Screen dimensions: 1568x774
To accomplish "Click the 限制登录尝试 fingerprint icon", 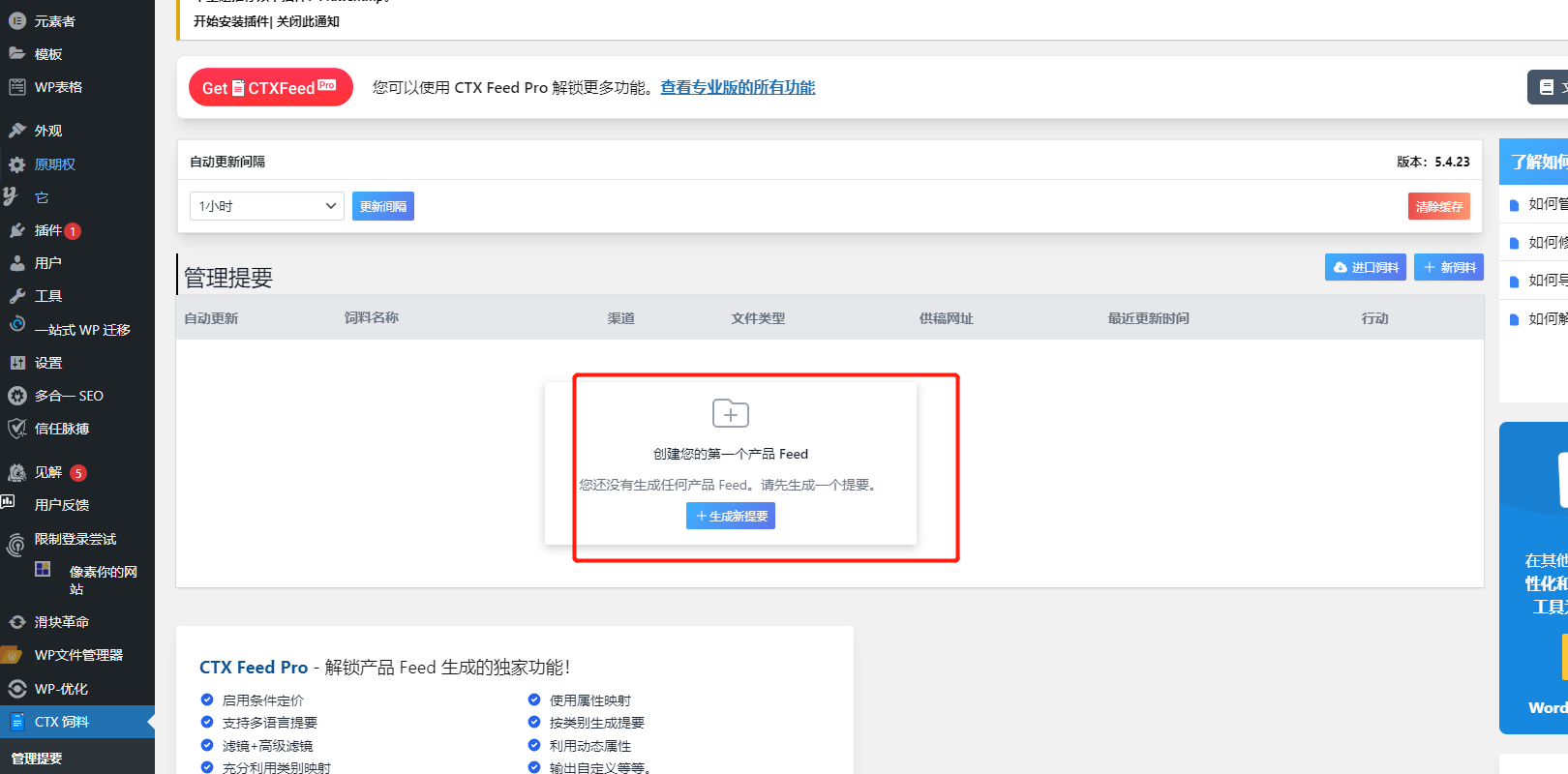I will (x=15, y=544).
